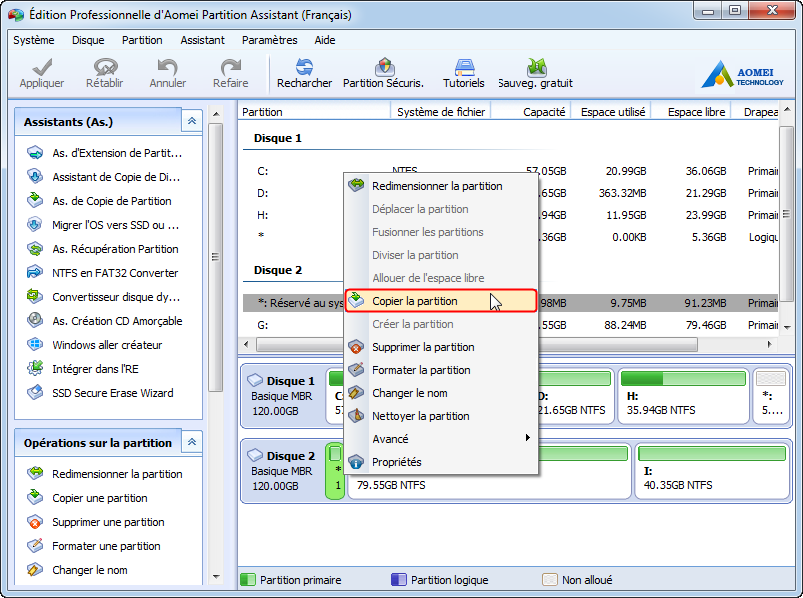Open the Disque menu
The height and width of the screenshot is (598, 803).
88,40
